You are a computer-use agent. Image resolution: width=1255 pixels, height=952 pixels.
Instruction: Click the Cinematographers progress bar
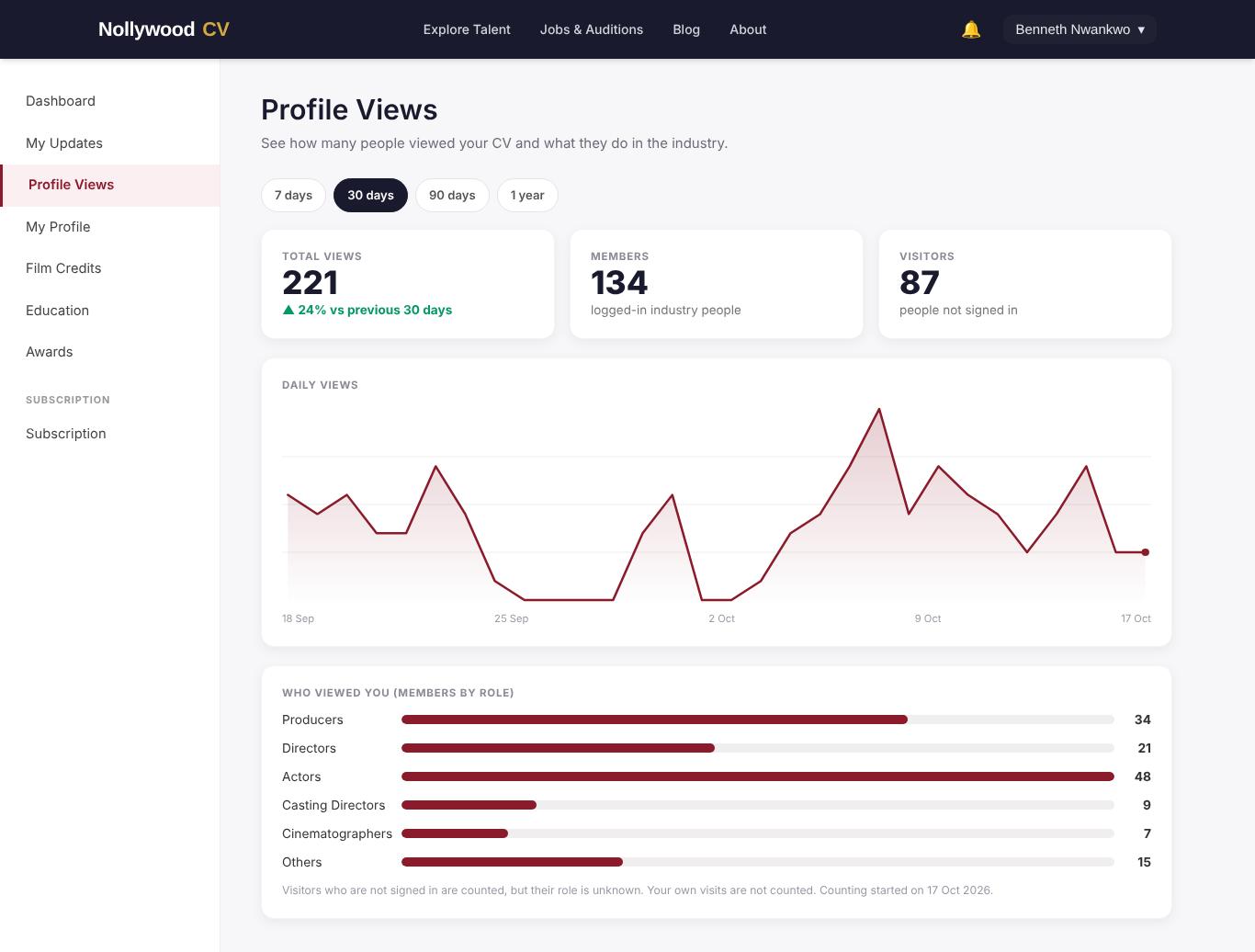tap(758, 833)
